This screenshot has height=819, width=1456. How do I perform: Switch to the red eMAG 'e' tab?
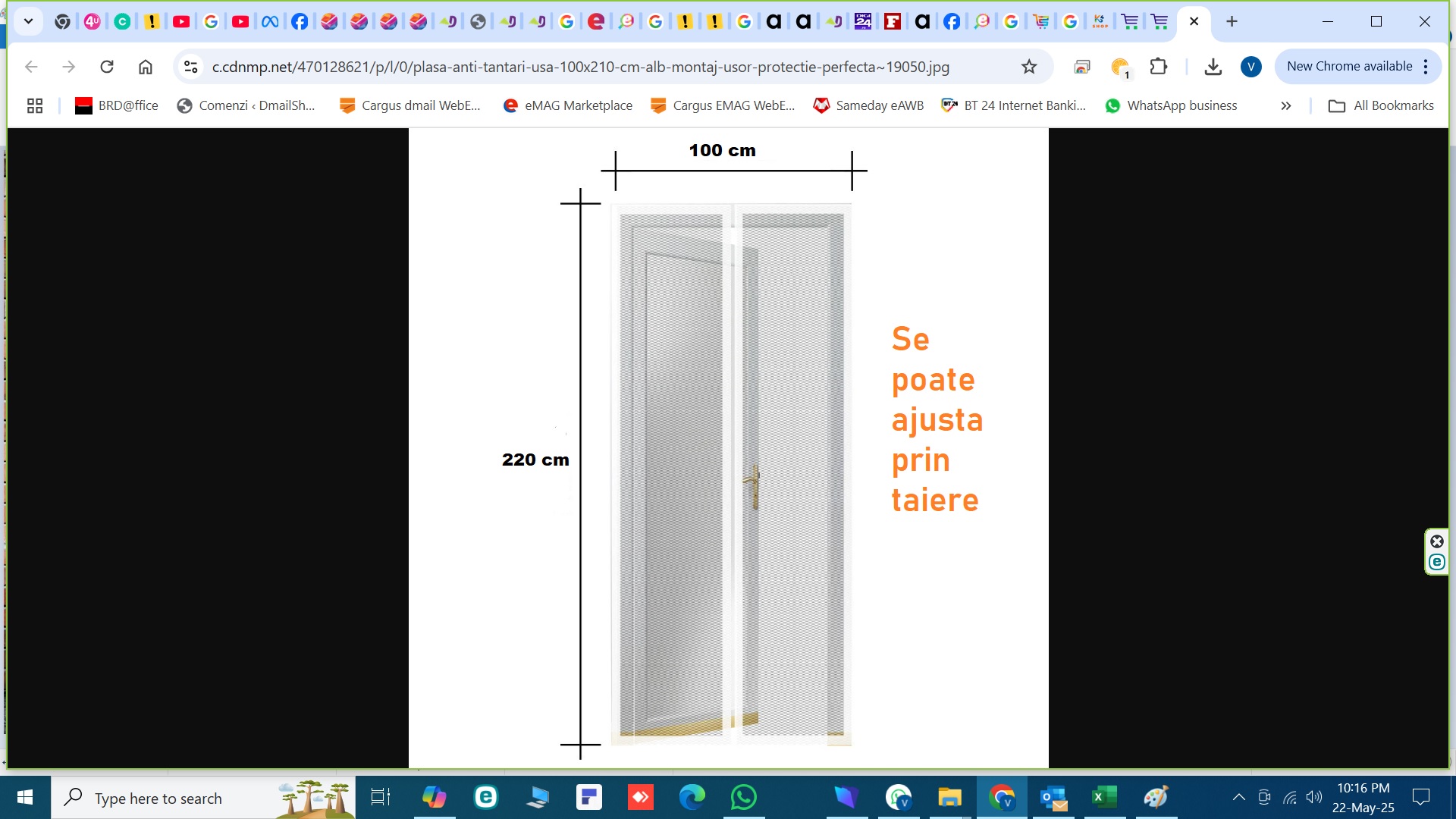point(596,22)
